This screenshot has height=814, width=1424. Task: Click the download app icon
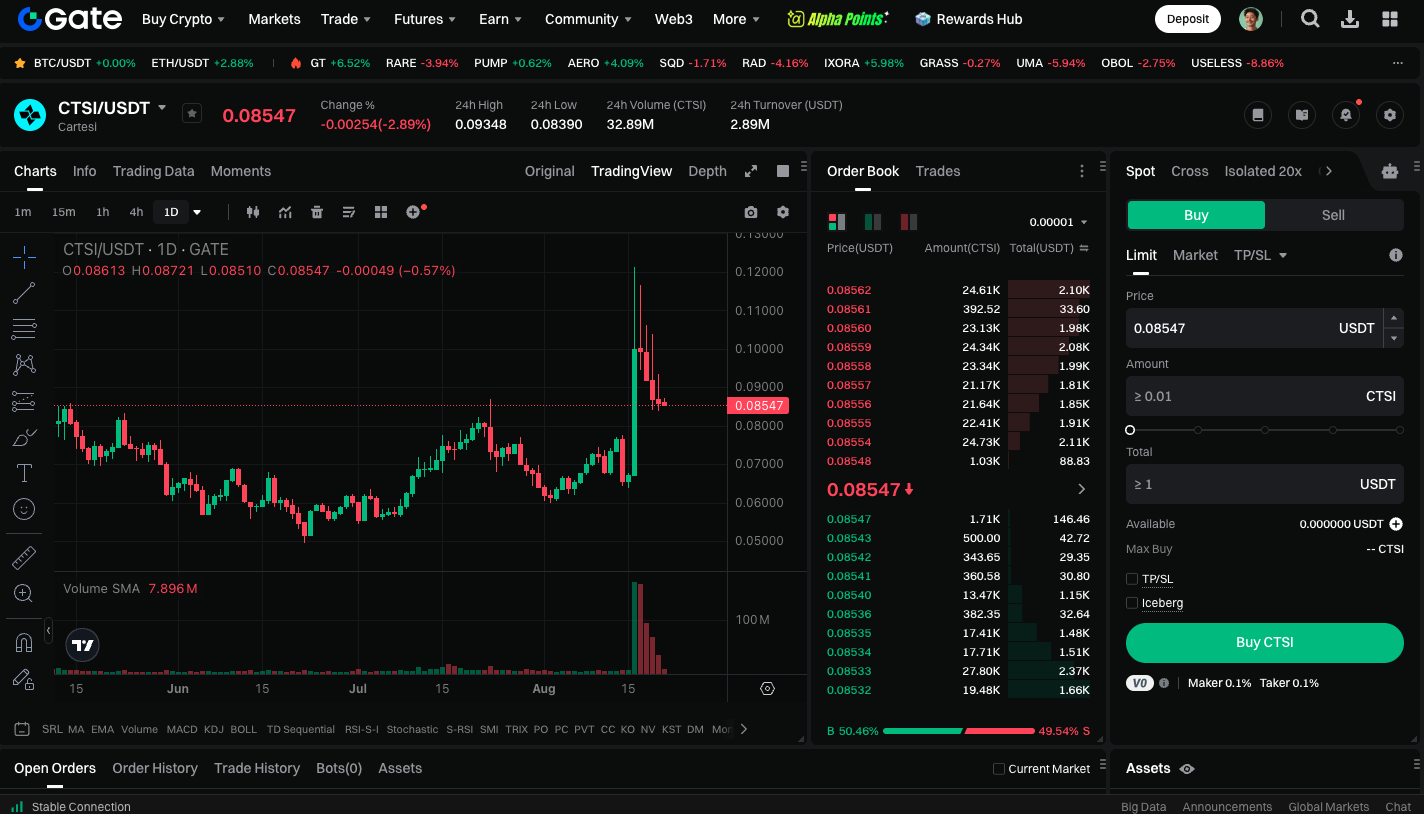pos(1350,19)
